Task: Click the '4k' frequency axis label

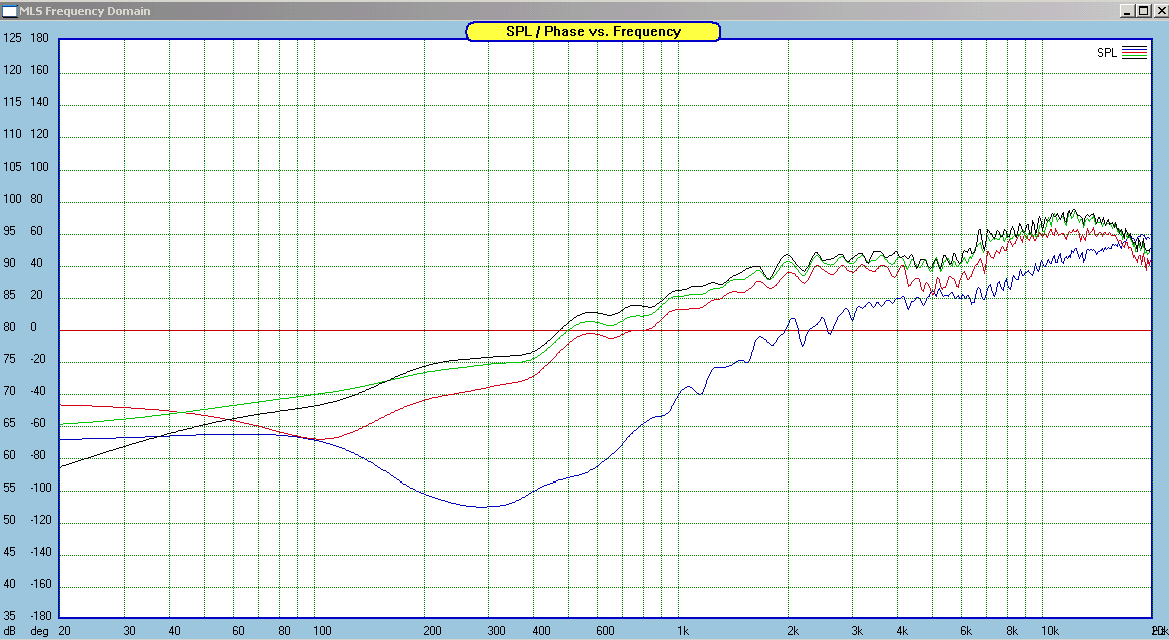Action: click(903, 631)
